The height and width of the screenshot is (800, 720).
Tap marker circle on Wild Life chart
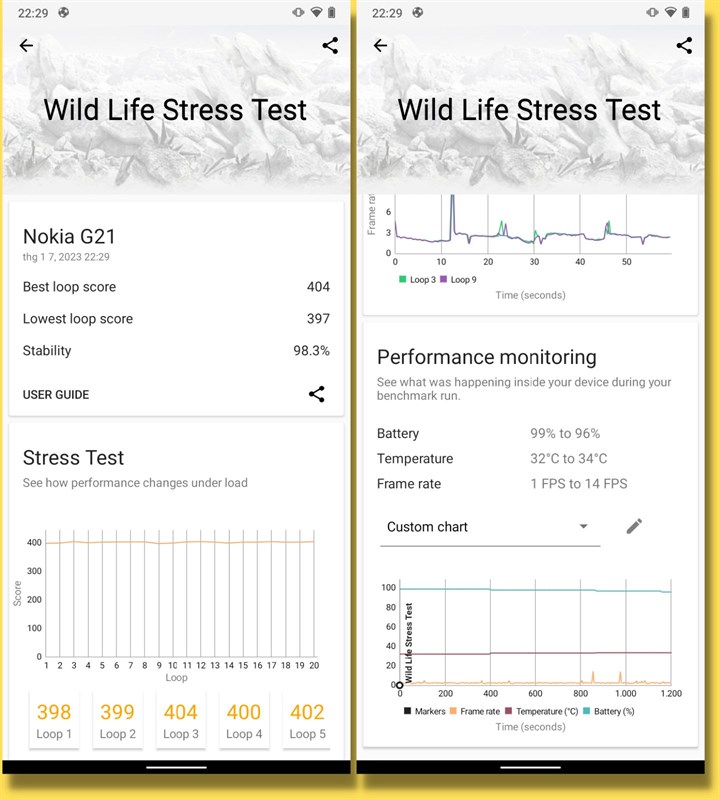click(x=400, y=685)
